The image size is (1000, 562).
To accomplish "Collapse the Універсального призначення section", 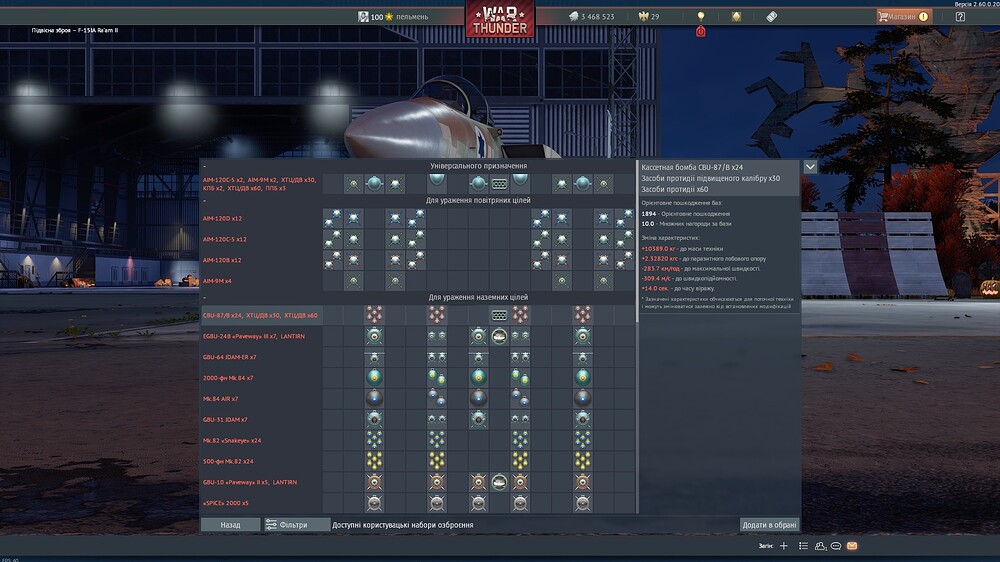I will [205, 166].
